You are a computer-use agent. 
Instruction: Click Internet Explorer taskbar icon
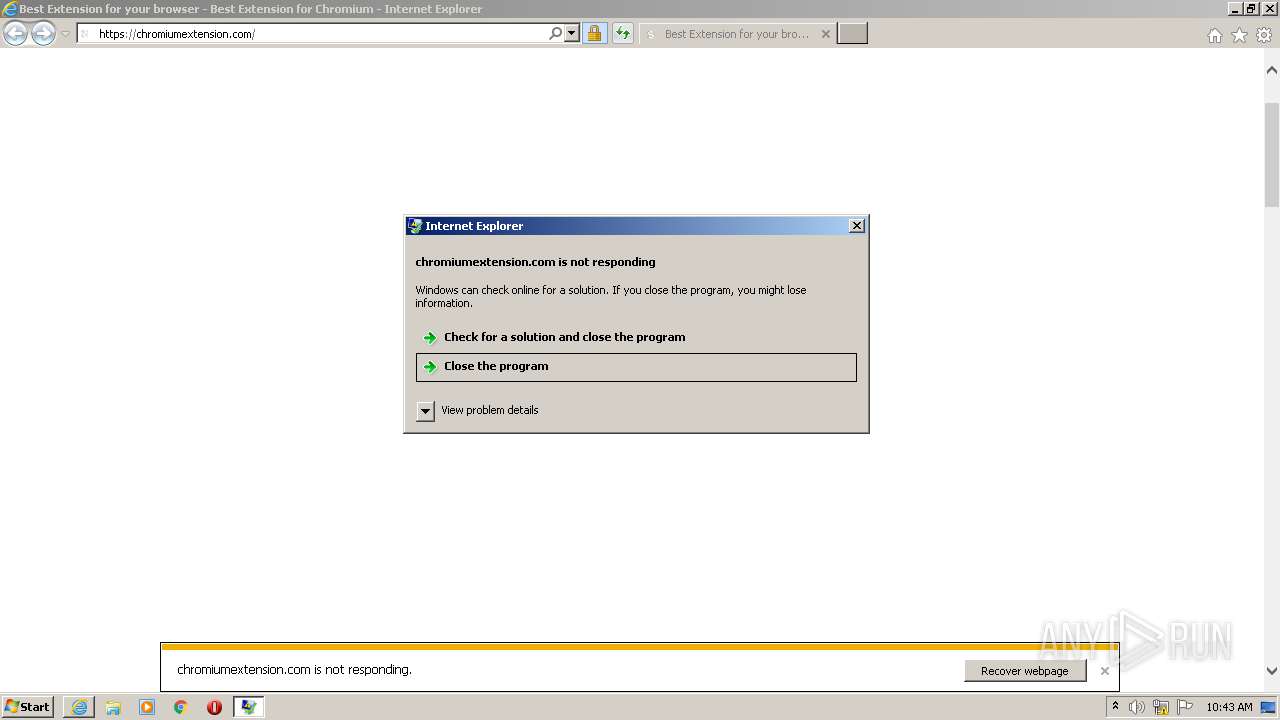79,707
